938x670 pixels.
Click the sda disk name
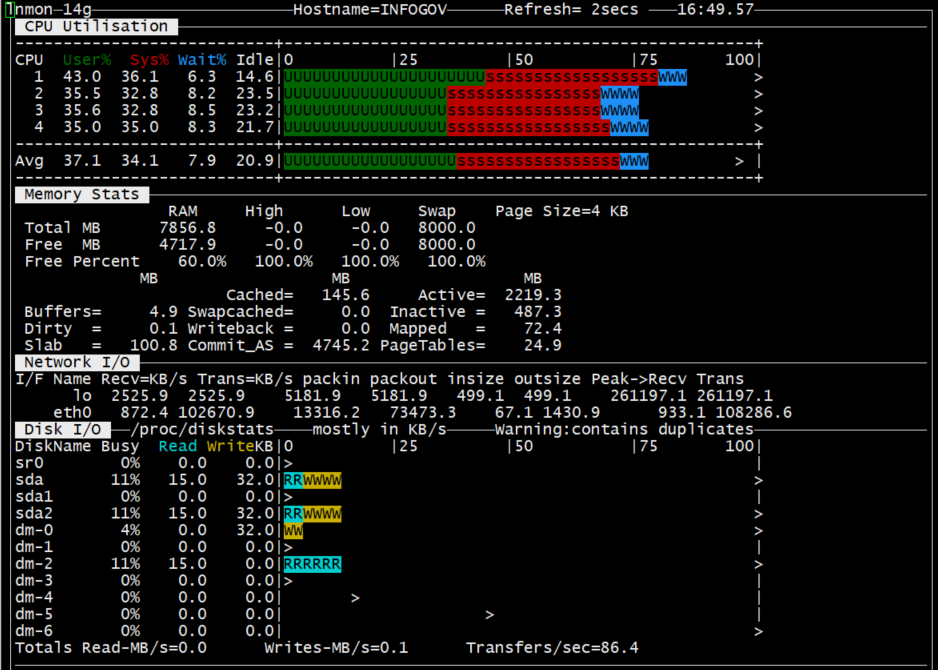click(29, 480)
